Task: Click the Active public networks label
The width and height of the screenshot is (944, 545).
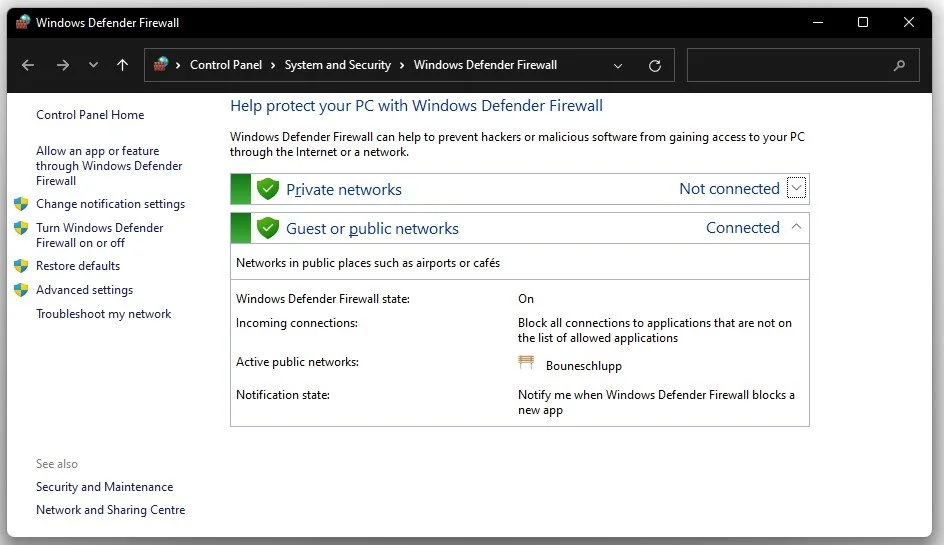Action: (297, 362)
